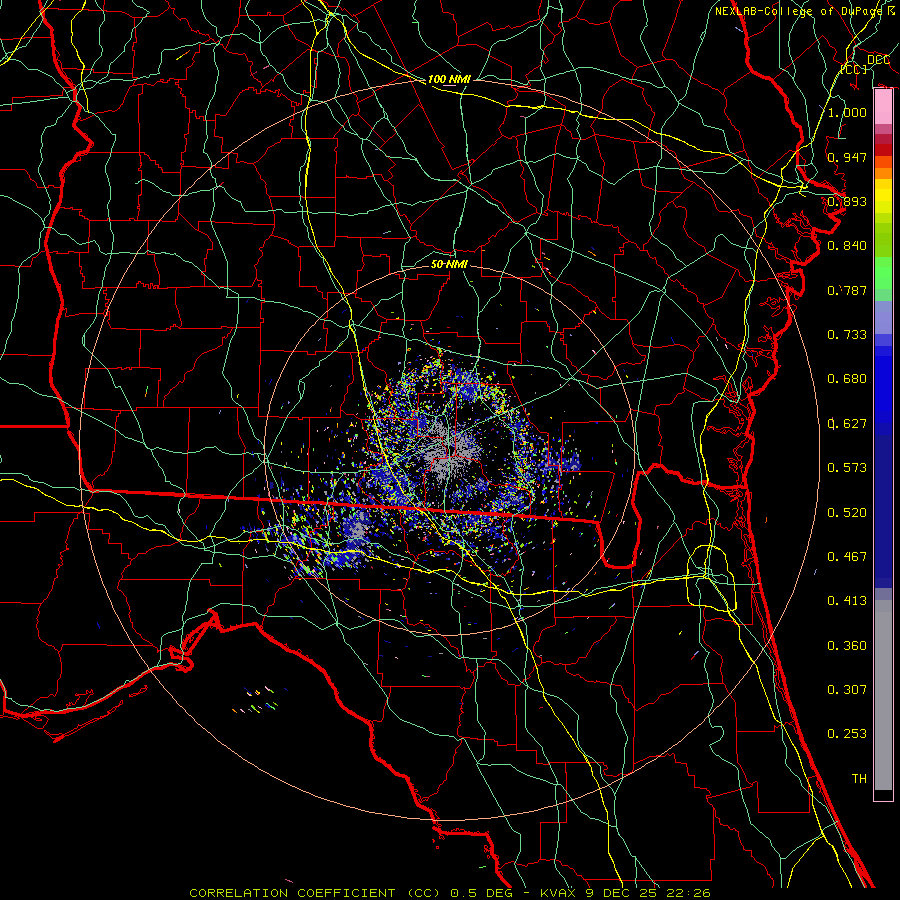
Task: Click the gray echo core at radar center
Action: (448, 449)
